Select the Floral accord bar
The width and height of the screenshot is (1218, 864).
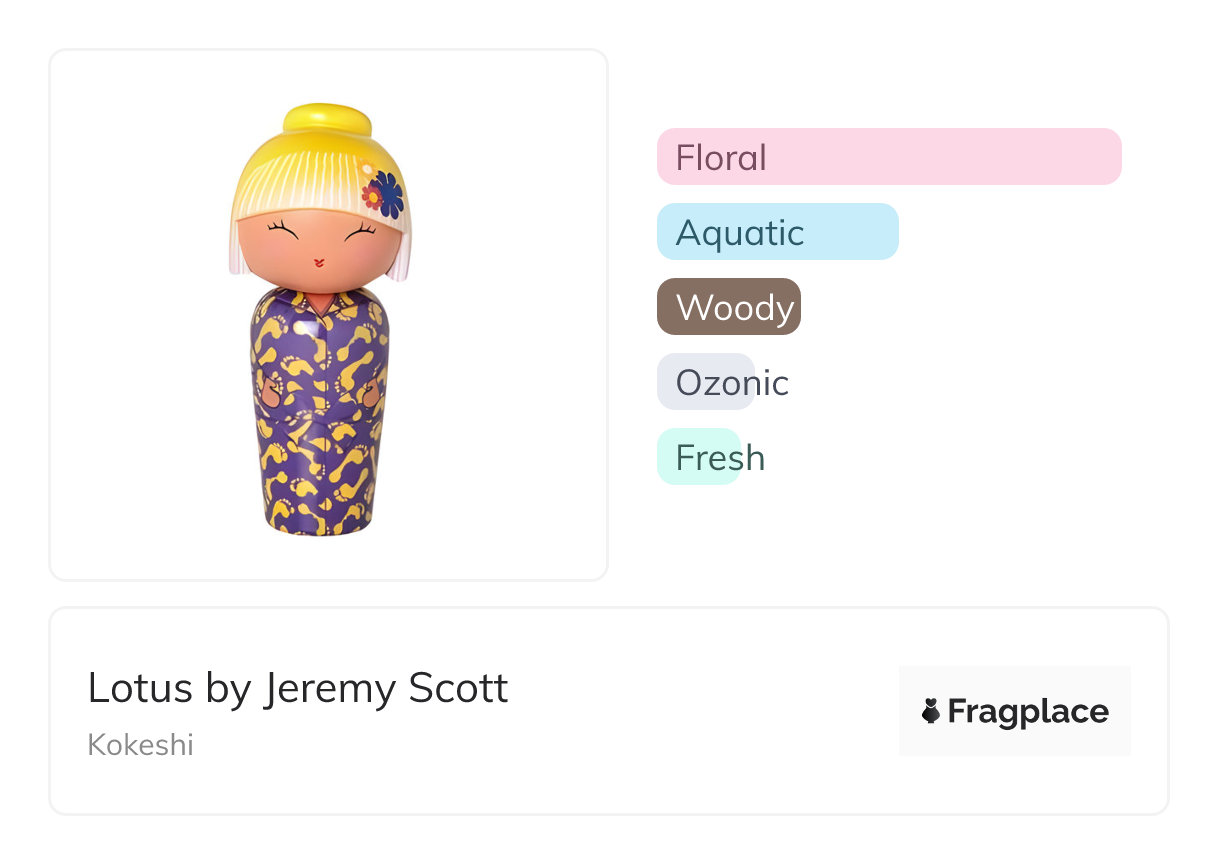888,157
